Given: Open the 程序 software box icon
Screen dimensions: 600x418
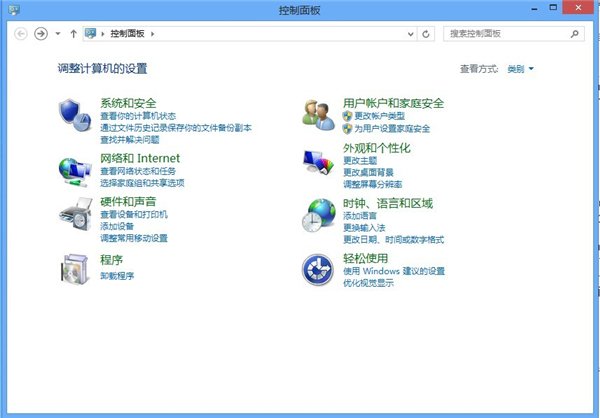Looking at the screenshot, I should tap(75, 270).
